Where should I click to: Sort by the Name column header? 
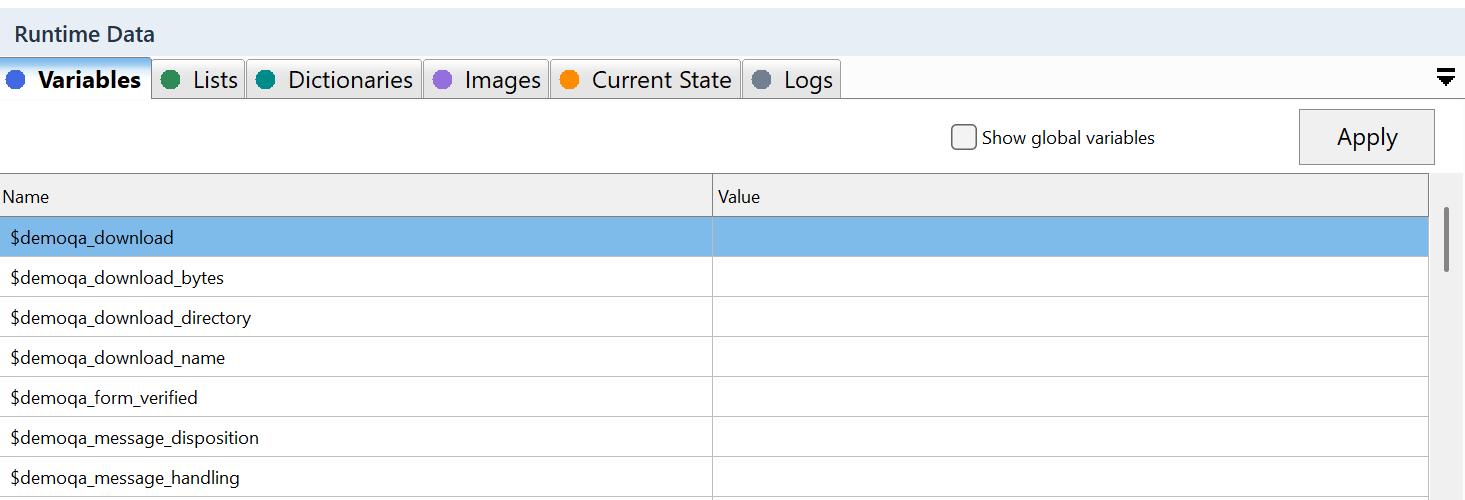pyautogui.click(x=356, y=196)
